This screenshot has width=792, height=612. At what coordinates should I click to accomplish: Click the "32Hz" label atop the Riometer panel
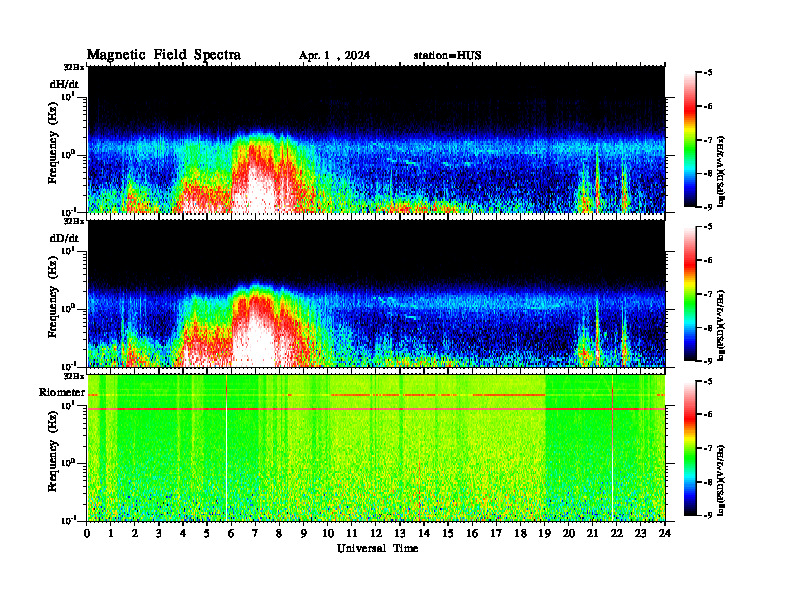(74, 376)
